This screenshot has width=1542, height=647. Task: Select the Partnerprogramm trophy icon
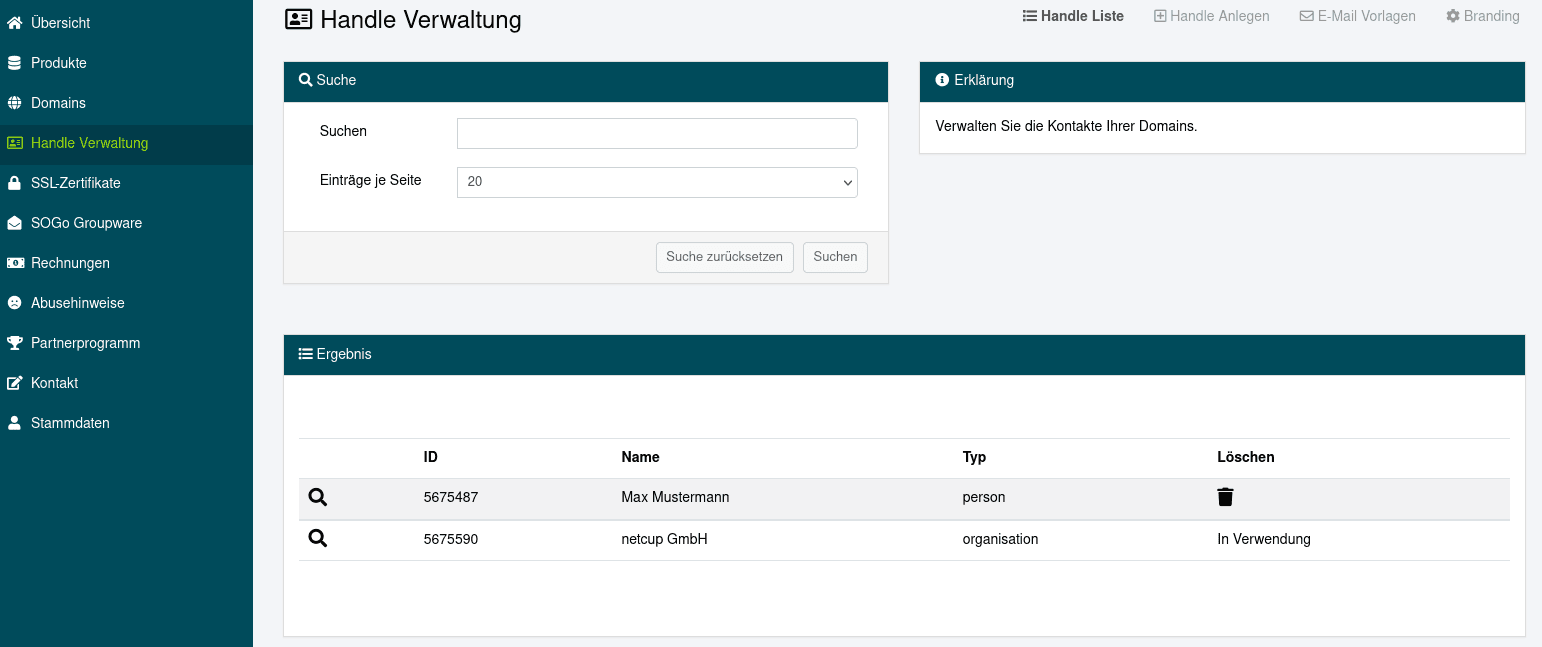(x=15, y=342)
